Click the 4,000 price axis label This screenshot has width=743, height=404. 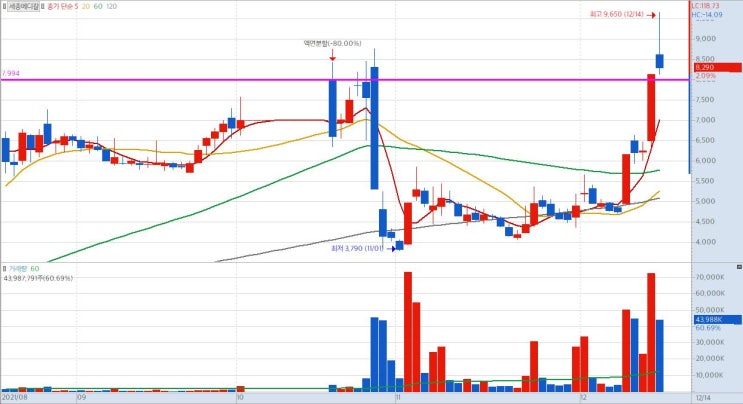[706, 242]
